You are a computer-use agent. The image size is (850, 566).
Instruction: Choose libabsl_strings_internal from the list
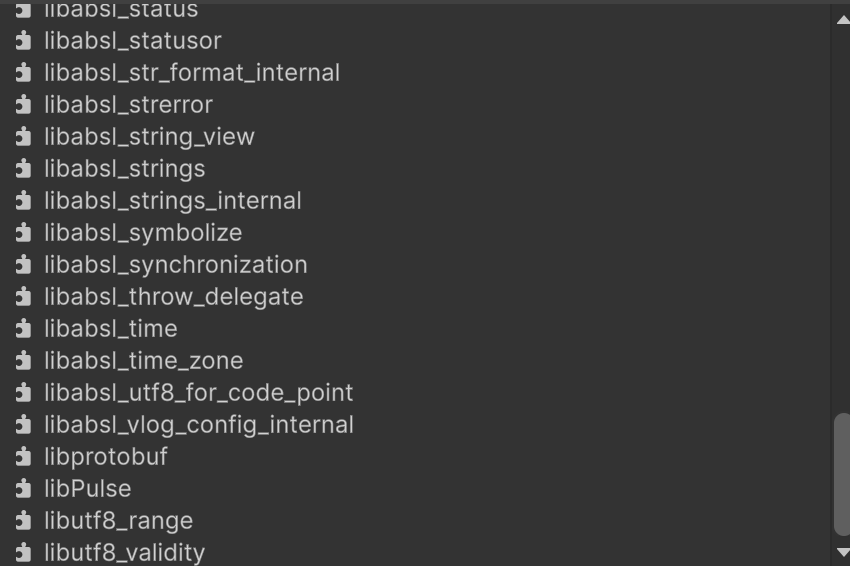172,201
